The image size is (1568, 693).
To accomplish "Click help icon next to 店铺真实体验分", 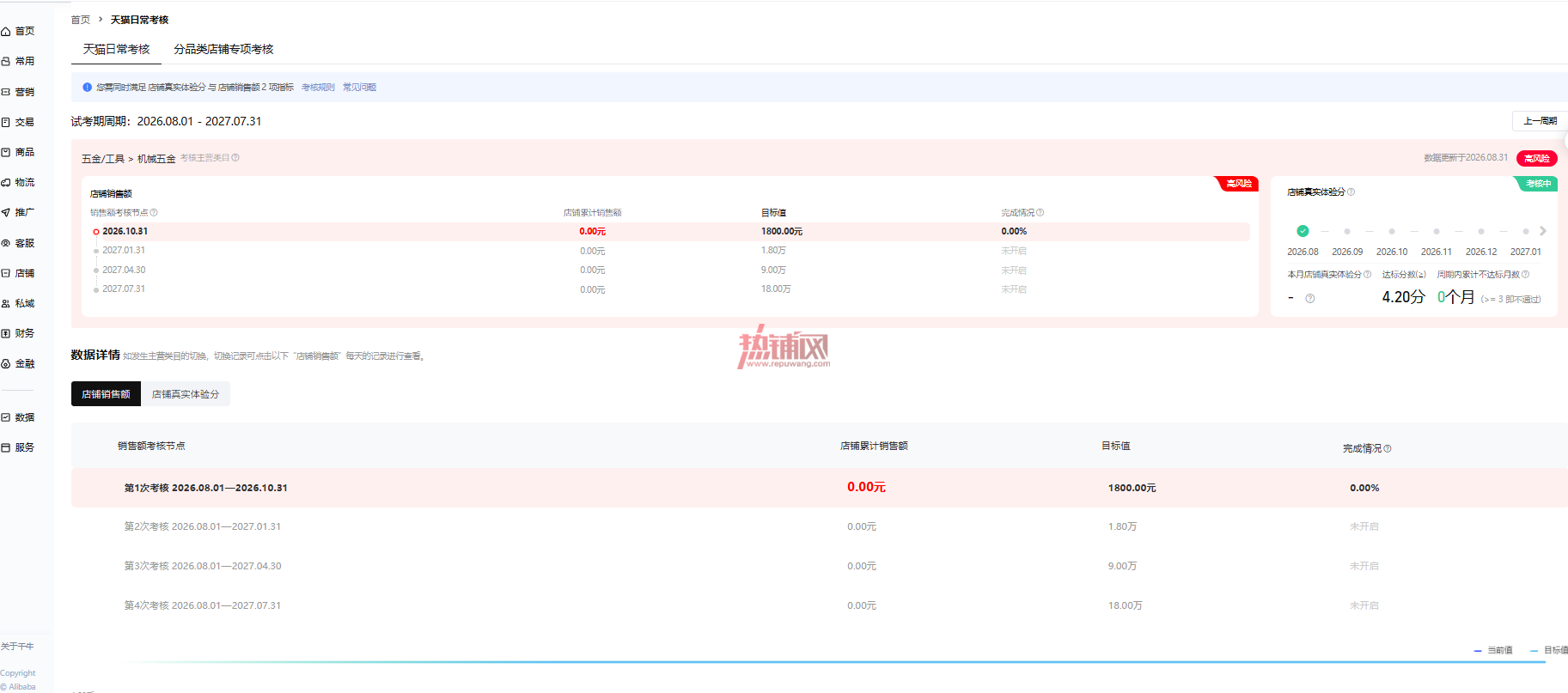I will [1351, 192].
